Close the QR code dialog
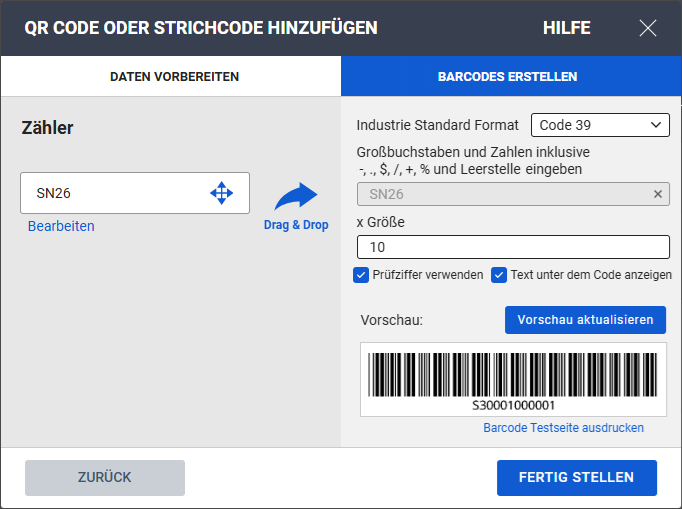This screenshot has height=509, width=682. click(648, 28)
